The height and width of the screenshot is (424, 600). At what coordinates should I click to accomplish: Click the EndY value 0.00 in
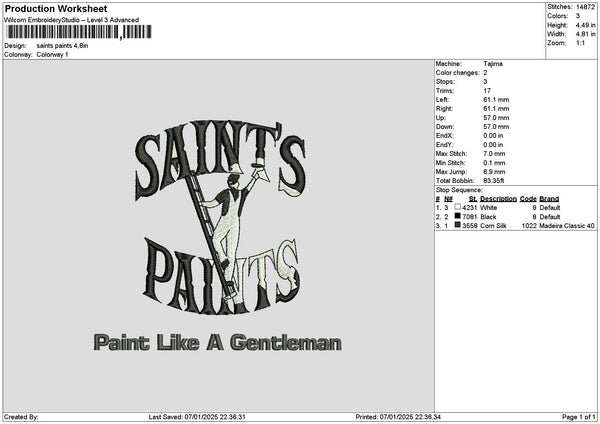pos(493,145)
